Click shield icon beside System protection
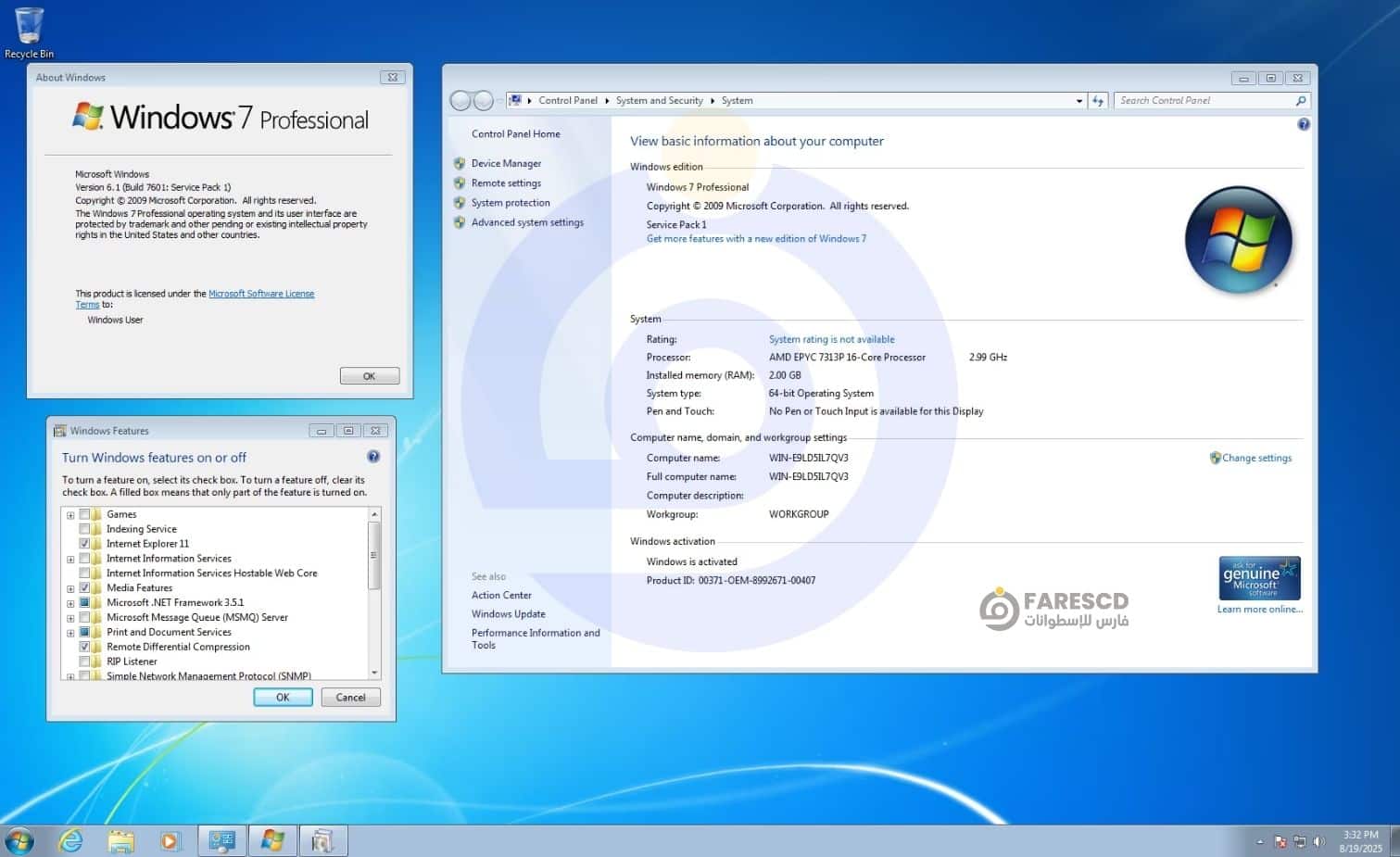This screenshot has width=1400, height=857. point(460,202)
